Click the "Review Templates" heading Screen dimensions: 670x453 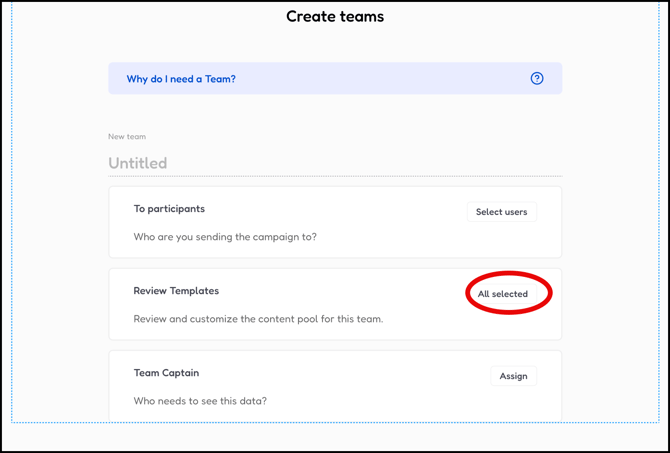(176, 291)
